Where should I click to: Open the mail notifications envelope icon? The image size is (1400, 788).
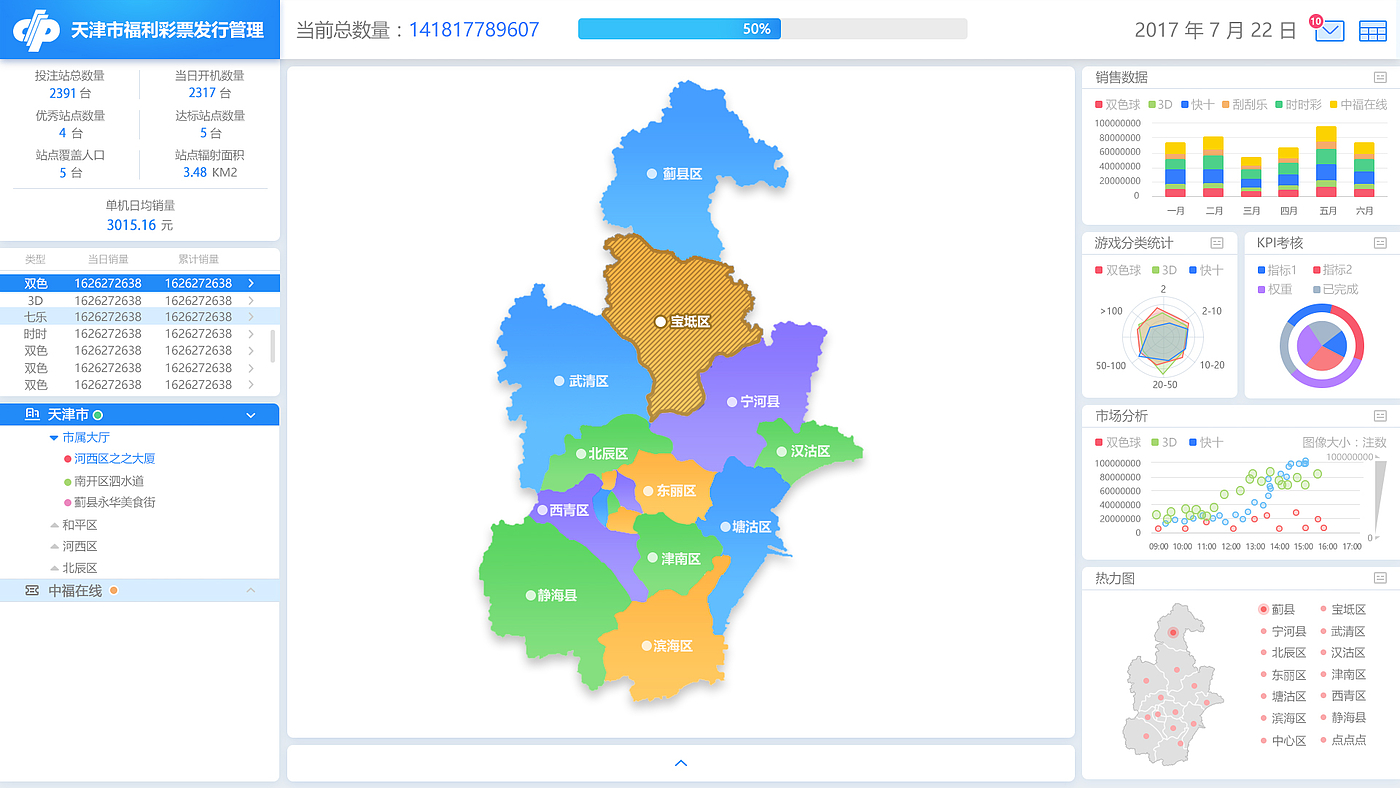coord(1329,31)
